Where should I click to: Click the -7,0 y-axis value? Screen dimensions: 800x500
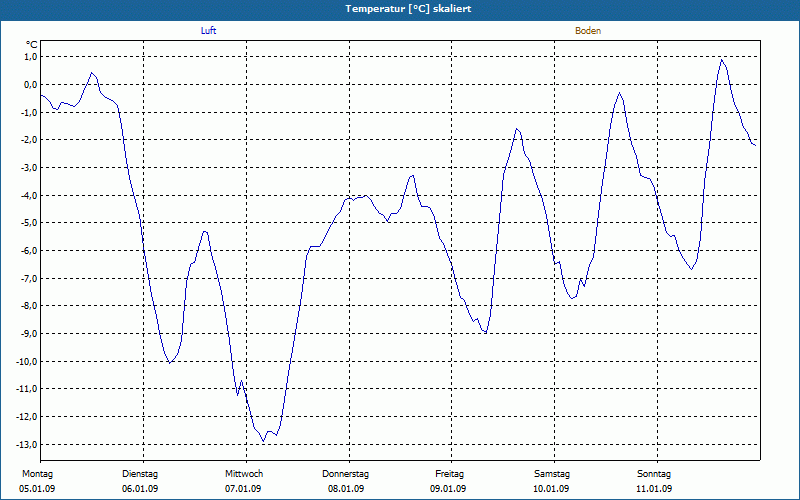tap(29, 279)
